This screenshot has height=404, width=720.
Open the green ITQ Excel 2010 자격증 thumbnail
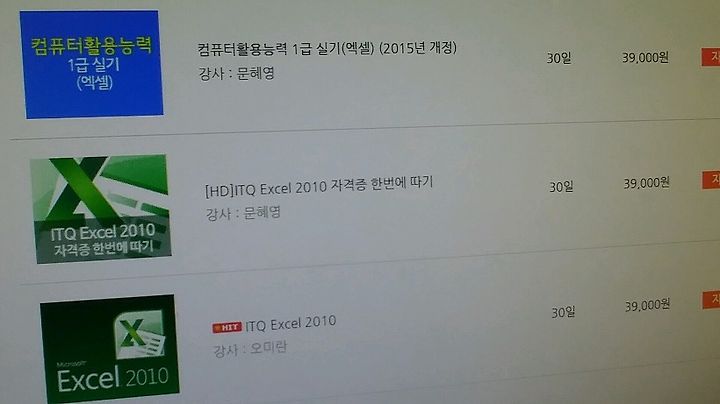101,209
